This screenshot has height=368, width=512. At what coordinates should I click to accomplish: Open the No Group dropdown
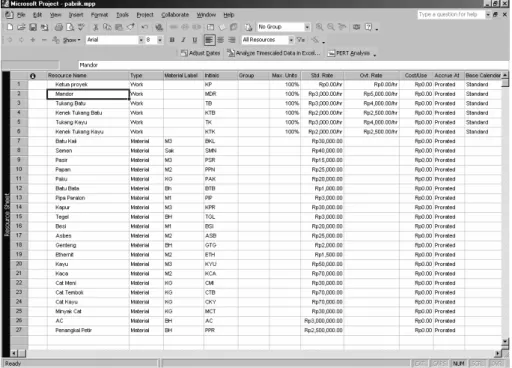click(307, 27)
